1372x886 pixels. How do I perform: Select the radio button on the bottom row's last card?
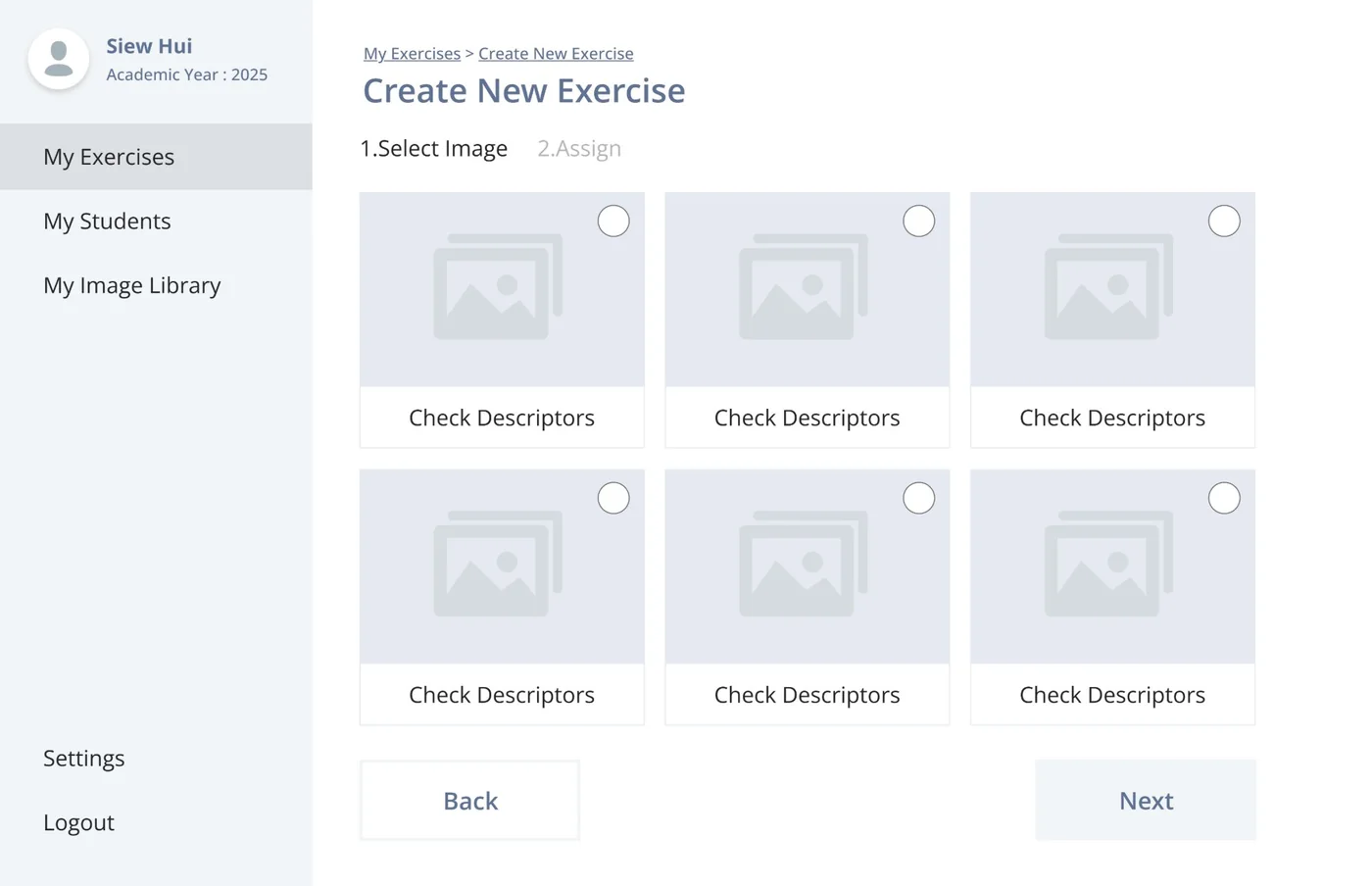(1224, 498)
